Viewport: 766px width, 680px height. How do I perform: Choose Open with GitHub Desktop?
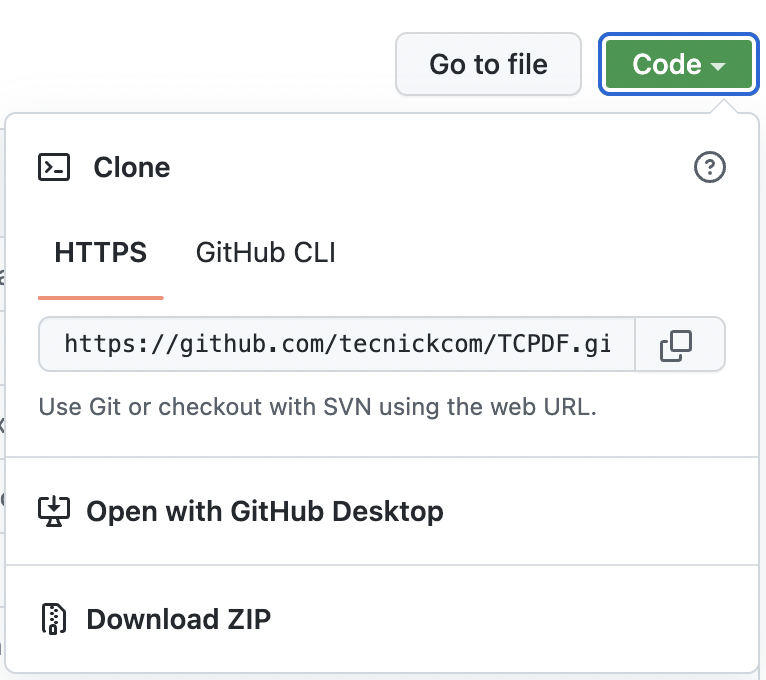[x=264, y=511]
